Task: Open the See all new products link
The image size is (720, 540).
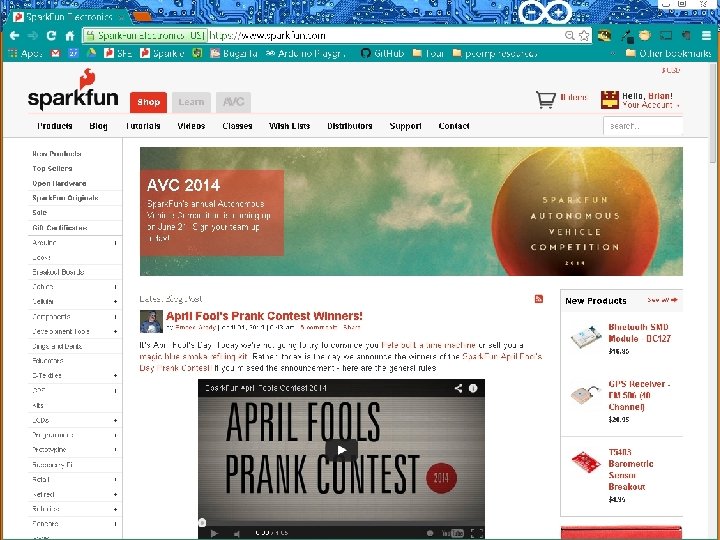Action: 663,300
